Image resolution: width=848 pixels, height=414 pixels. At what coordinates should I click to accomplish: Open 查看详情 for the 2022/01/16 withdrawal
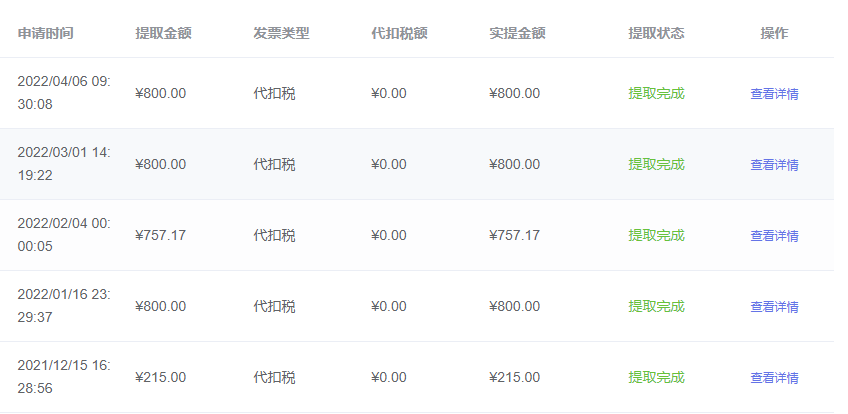click(x=774, y=307)
